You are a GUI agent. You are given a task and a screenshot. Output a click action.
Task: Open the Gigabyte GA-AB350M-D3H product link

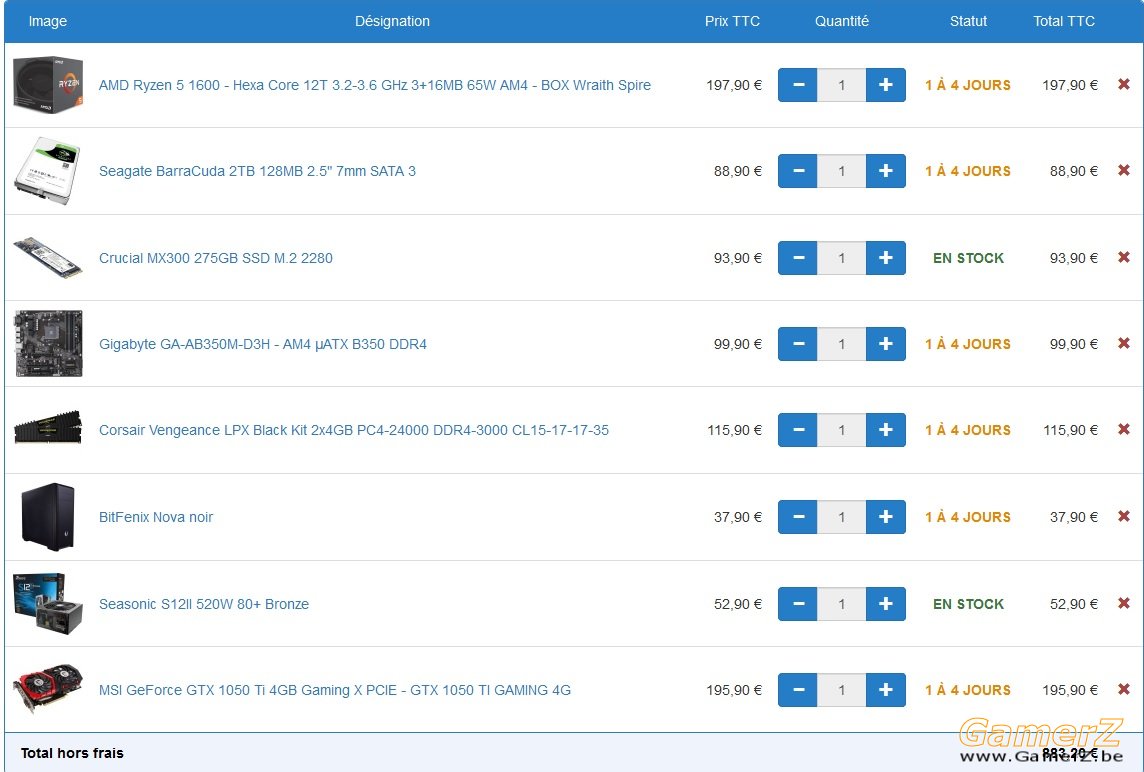tap(263, 344)
